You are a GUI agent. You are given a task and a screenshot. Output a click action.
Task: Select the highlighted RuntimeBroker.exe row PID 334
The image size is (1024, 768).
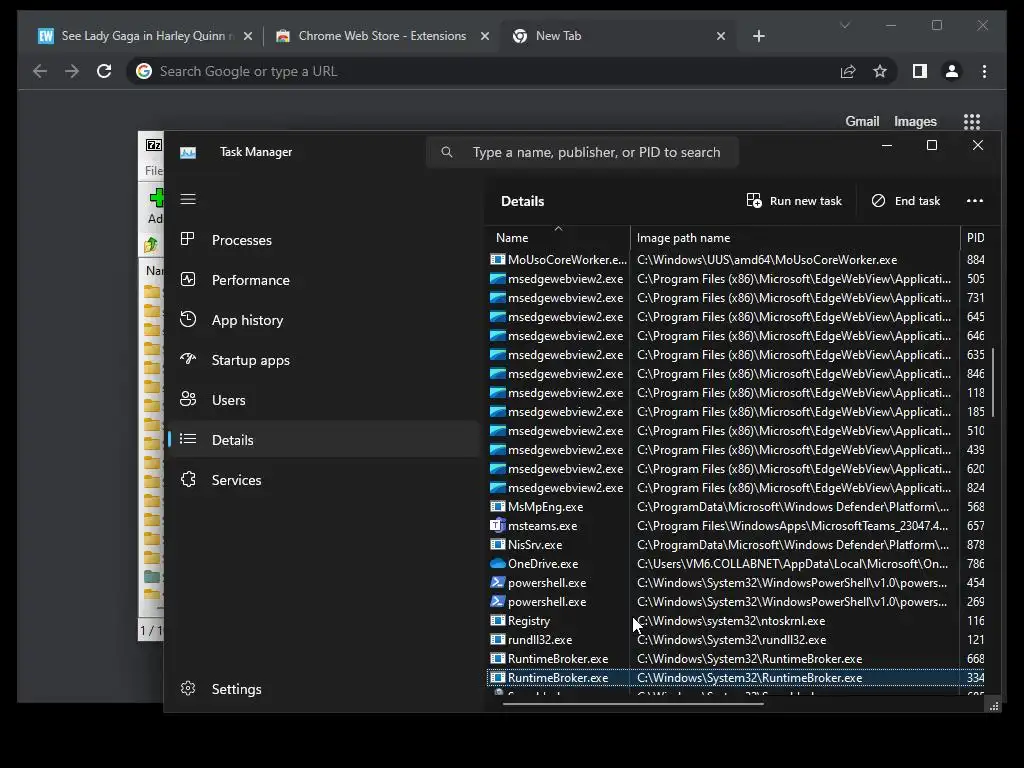point(736,678)
